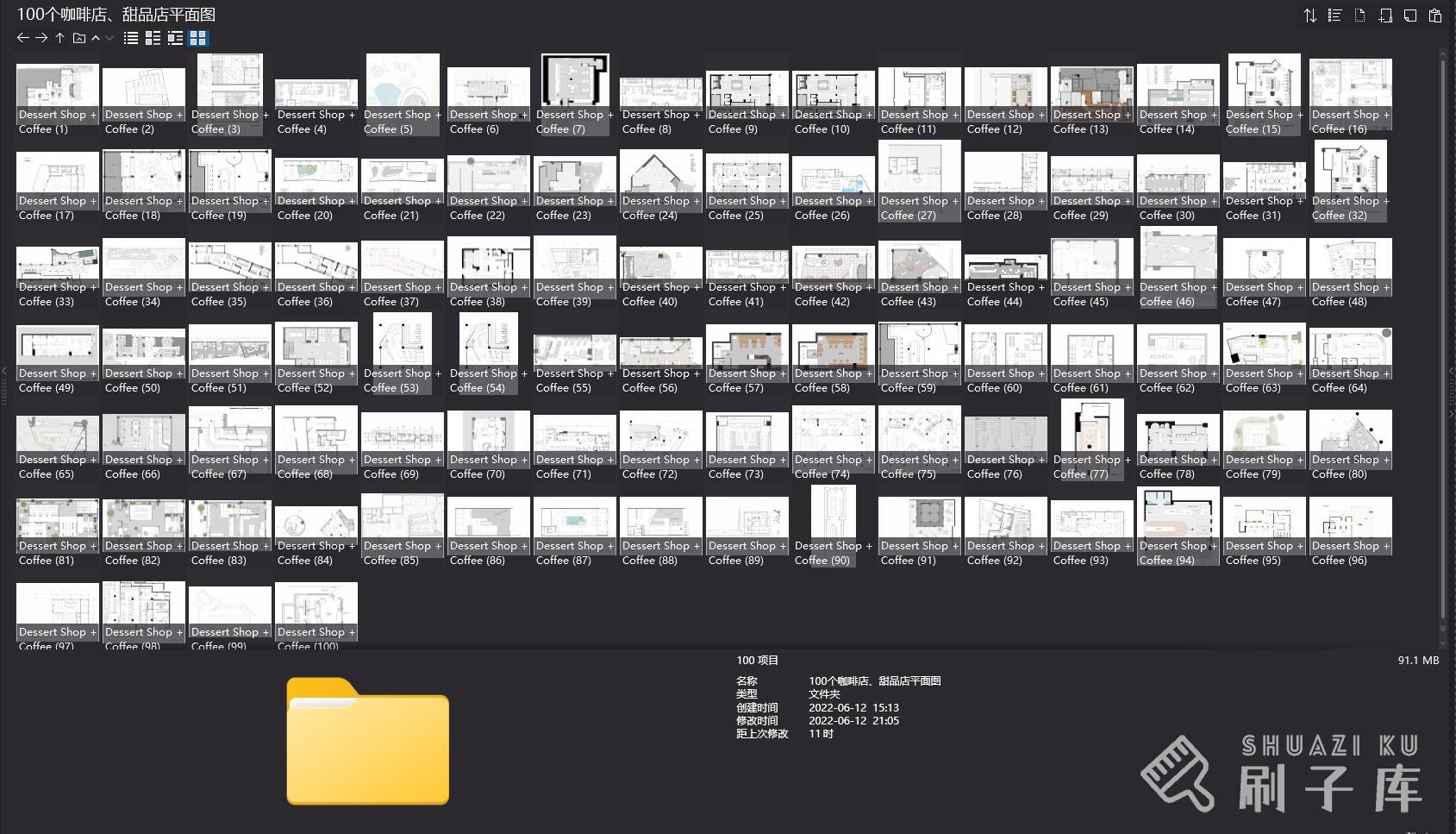
Task: Click the folded-corner note icon
Action: [x=1409, y=16]
